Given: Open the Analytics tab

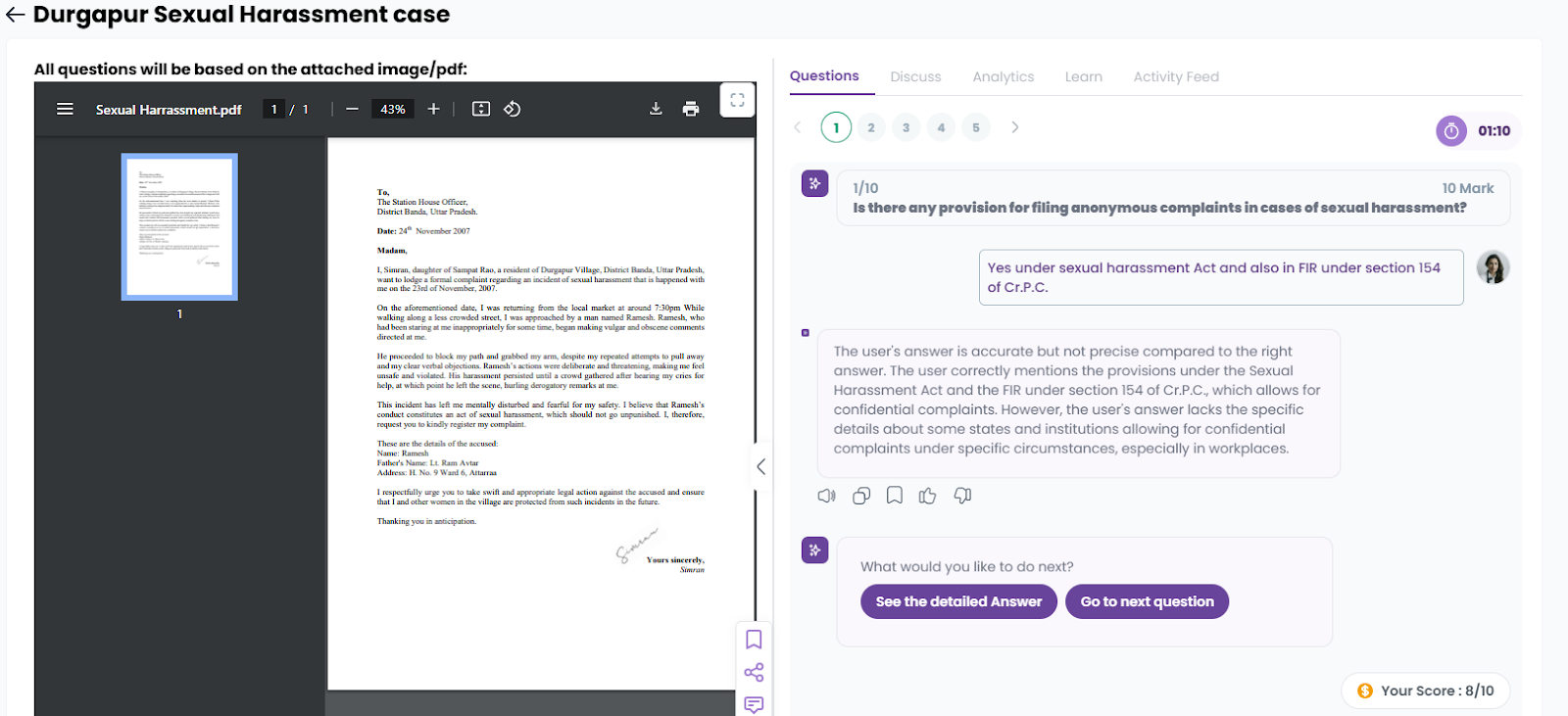Looking at the screenshot, I should click(x=1003, y=76).
